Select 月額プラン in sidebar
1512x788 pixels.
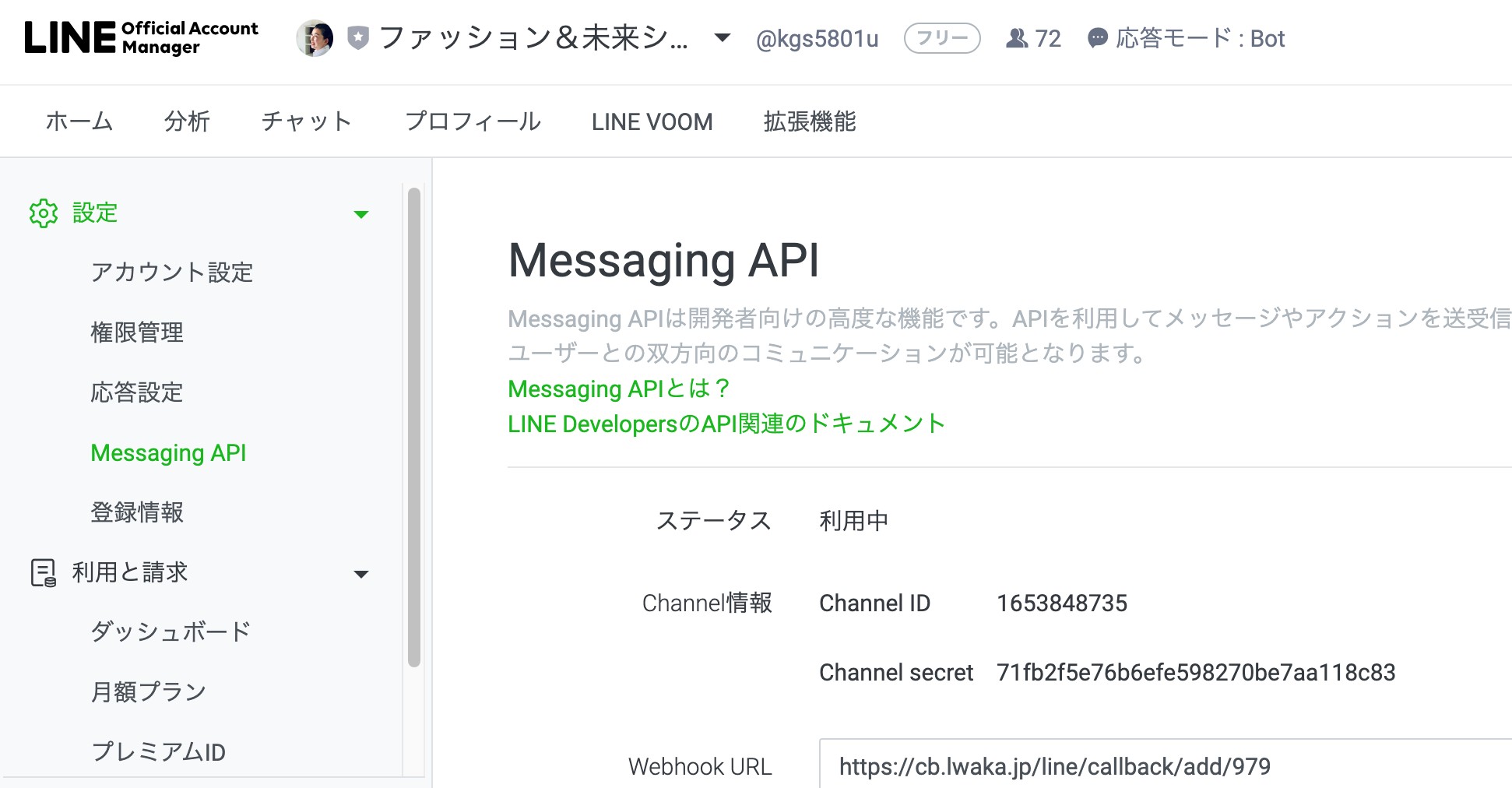149,691
